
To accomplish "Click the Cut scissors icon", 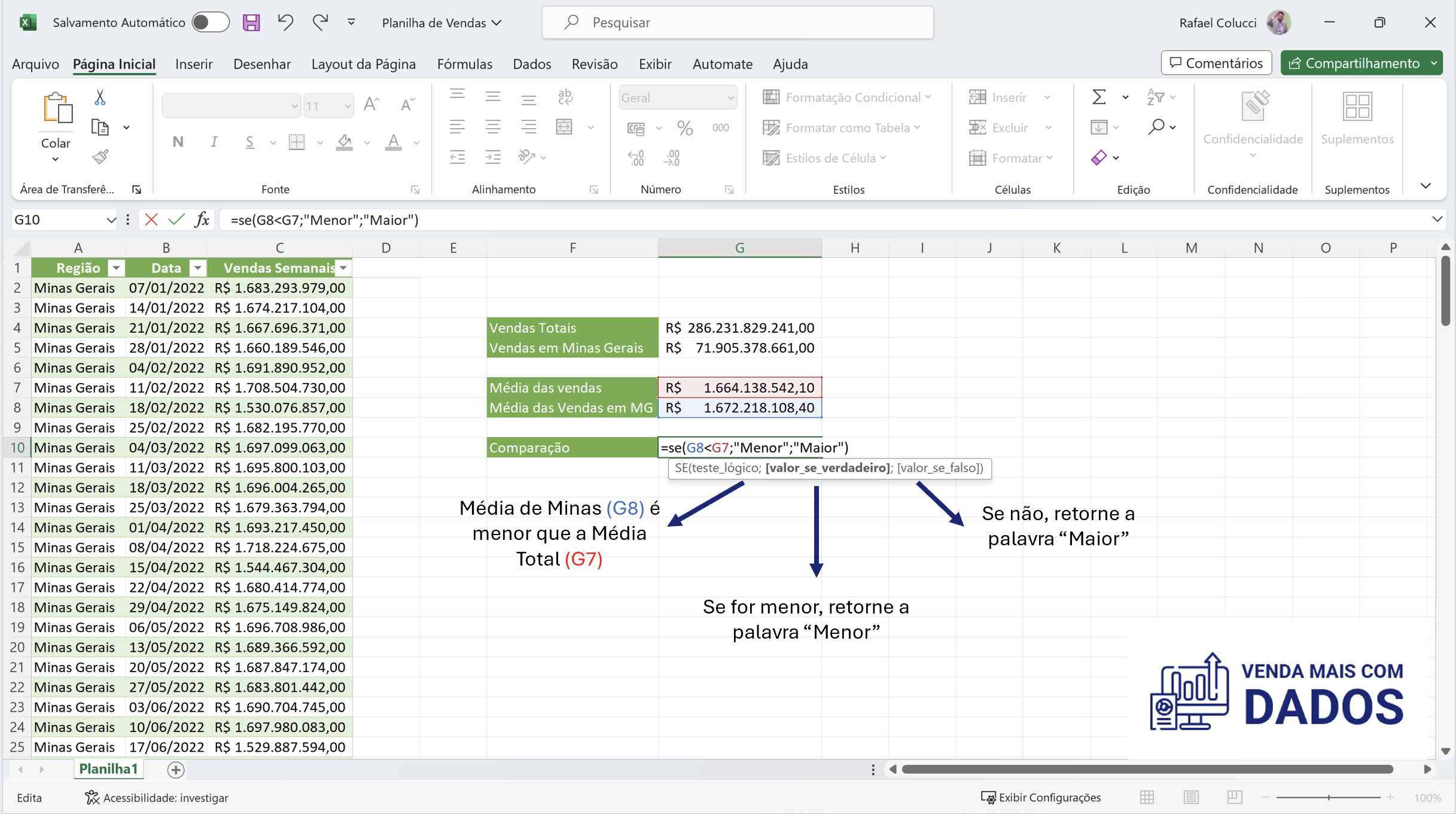I will coord(100,97).
